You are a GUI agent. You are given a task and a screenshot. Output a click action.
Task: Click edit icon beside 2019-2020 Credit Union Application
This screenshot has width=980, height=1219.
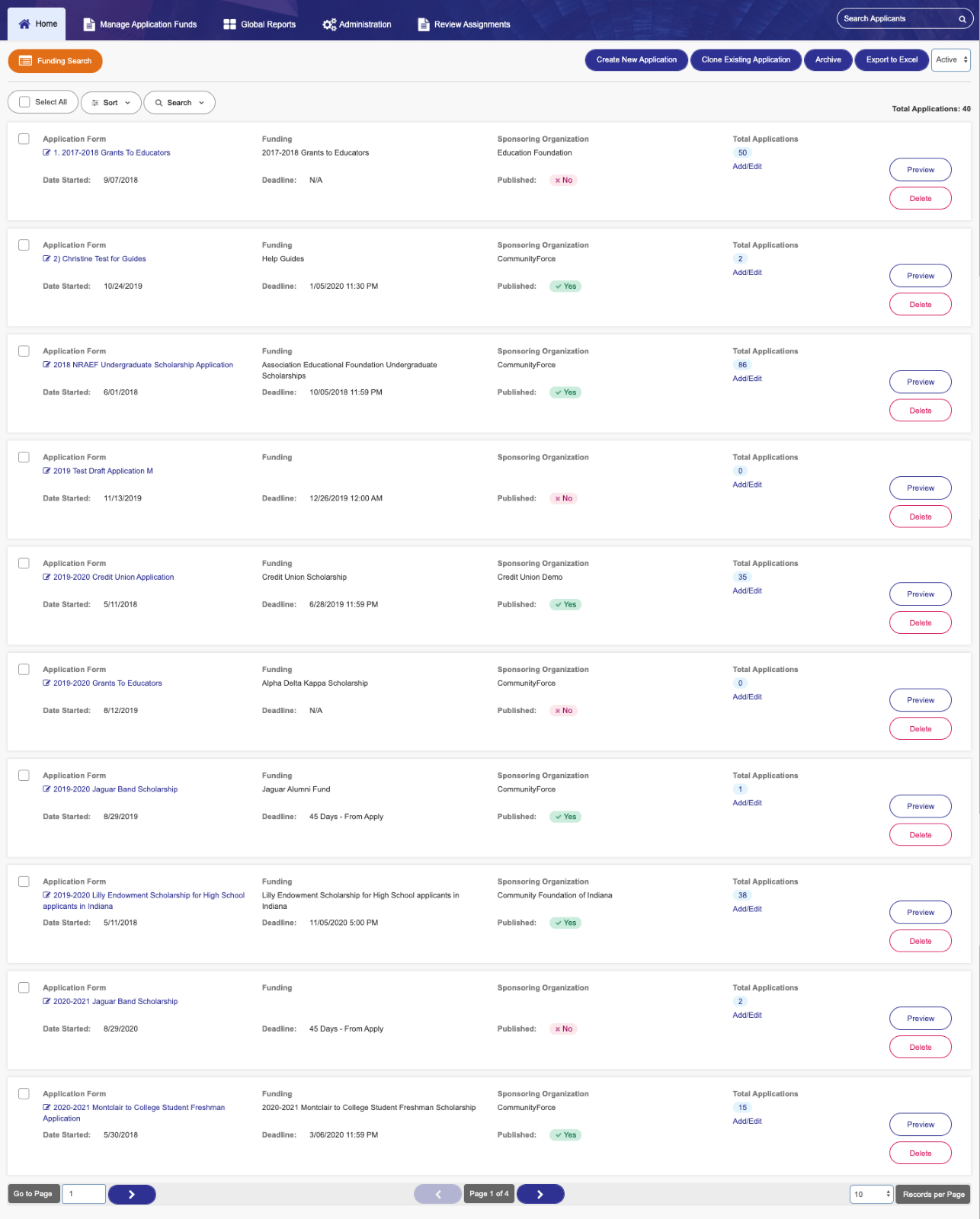tap(46, 577)
